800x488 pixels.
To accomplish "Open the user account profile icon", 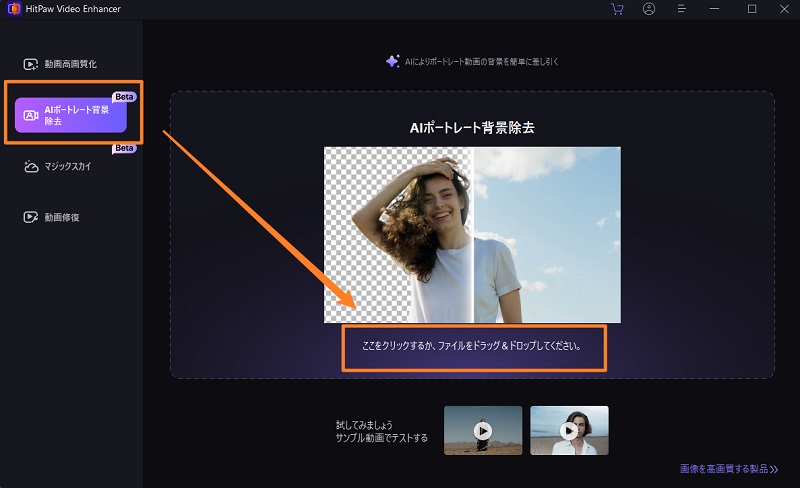I will [x=649, y=9].
